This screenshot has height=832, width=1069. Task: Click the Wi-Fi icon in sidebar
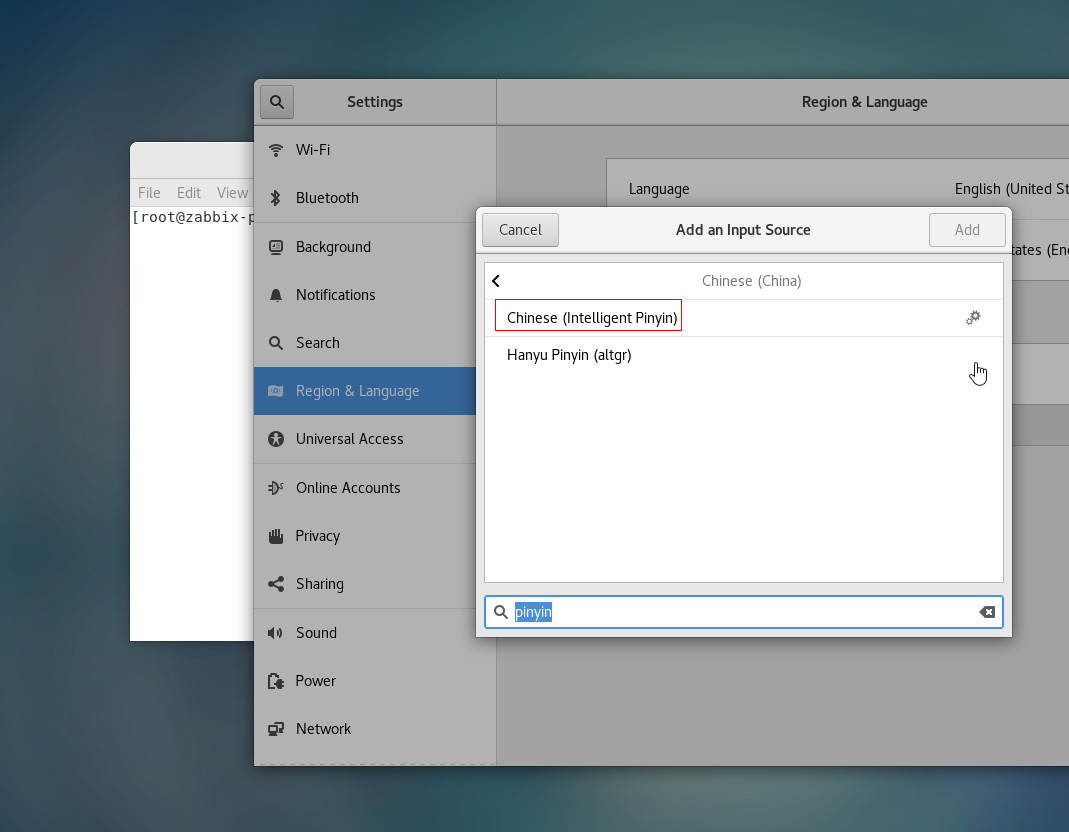[x=275, y=150]
